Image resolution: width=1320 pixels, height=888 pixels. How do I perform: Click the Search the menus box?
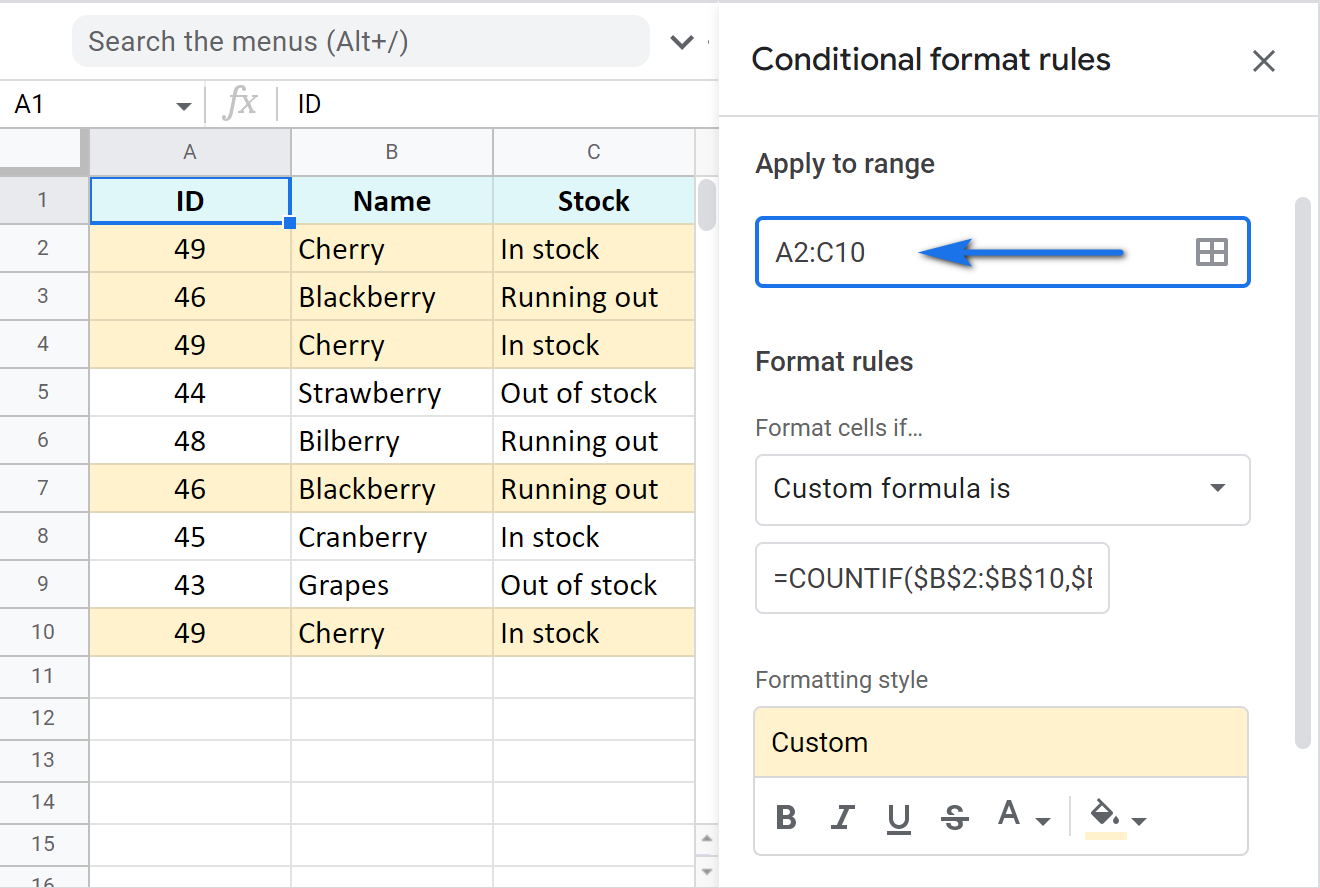[x=360, y=41]
